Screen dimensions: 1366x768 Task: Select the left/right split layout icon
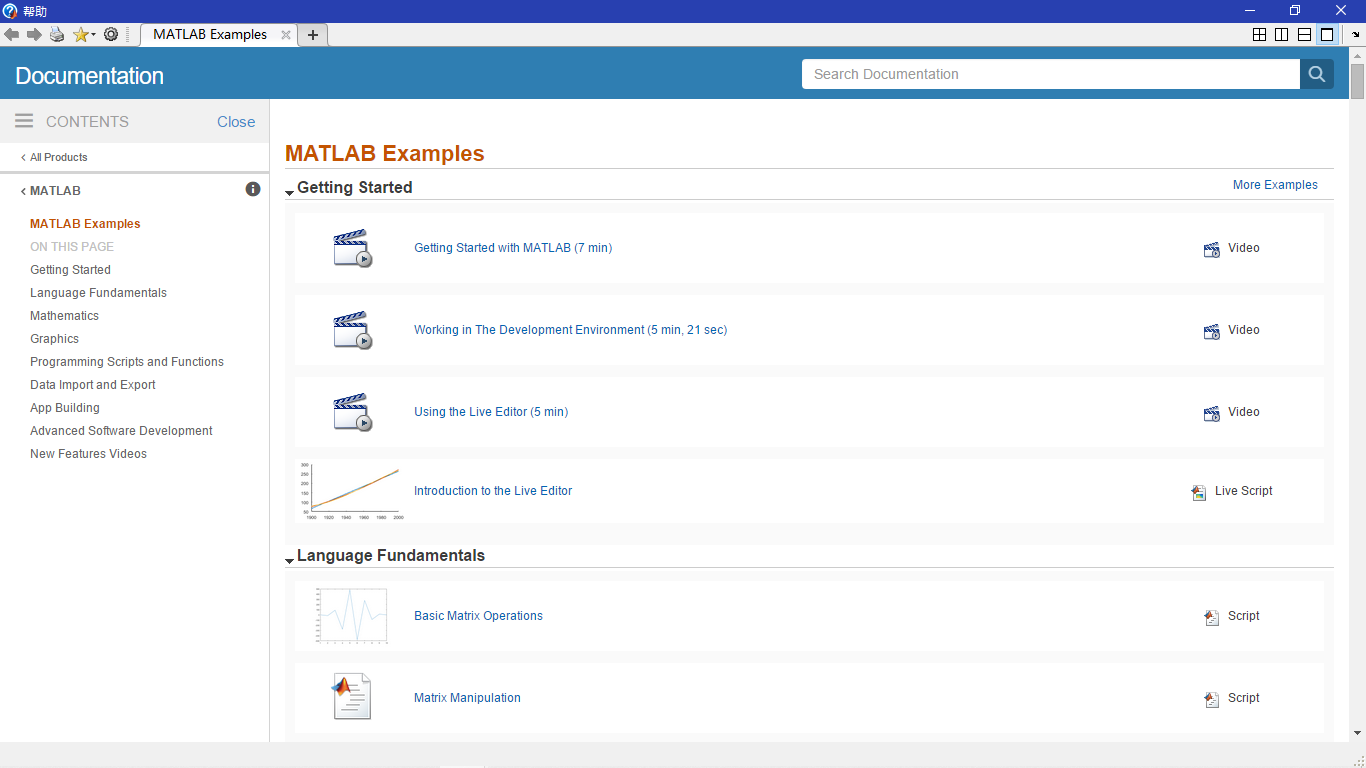point(1281,35)
